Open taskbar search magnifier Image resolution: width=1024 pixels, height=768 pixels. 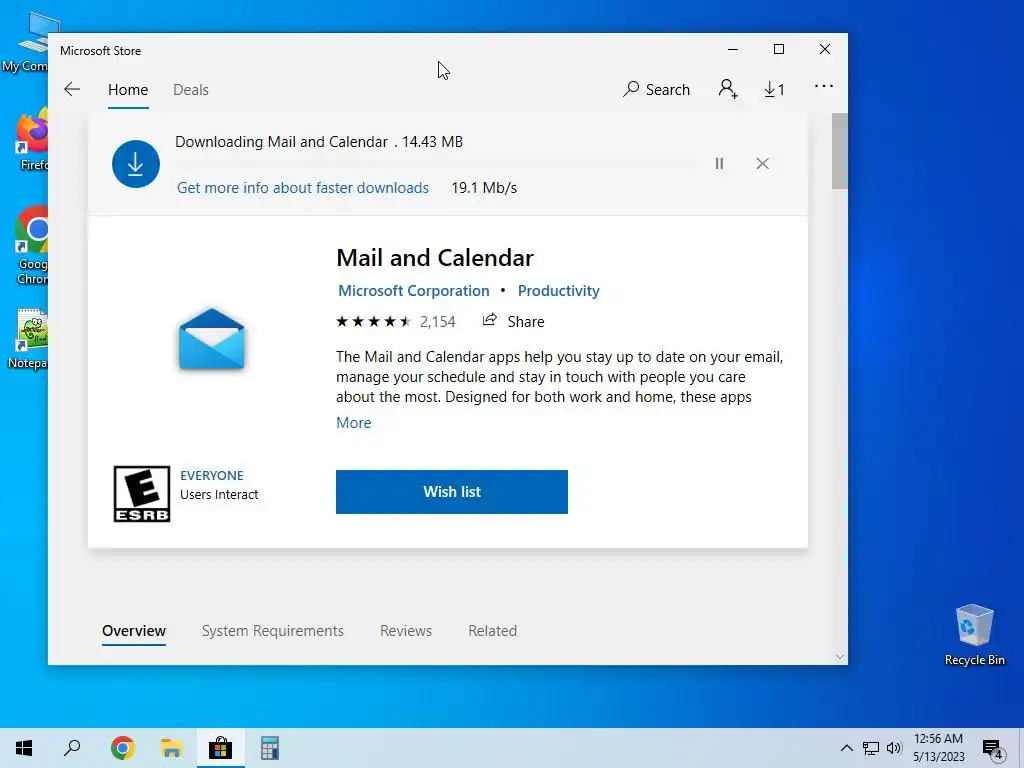pos(72,748)
